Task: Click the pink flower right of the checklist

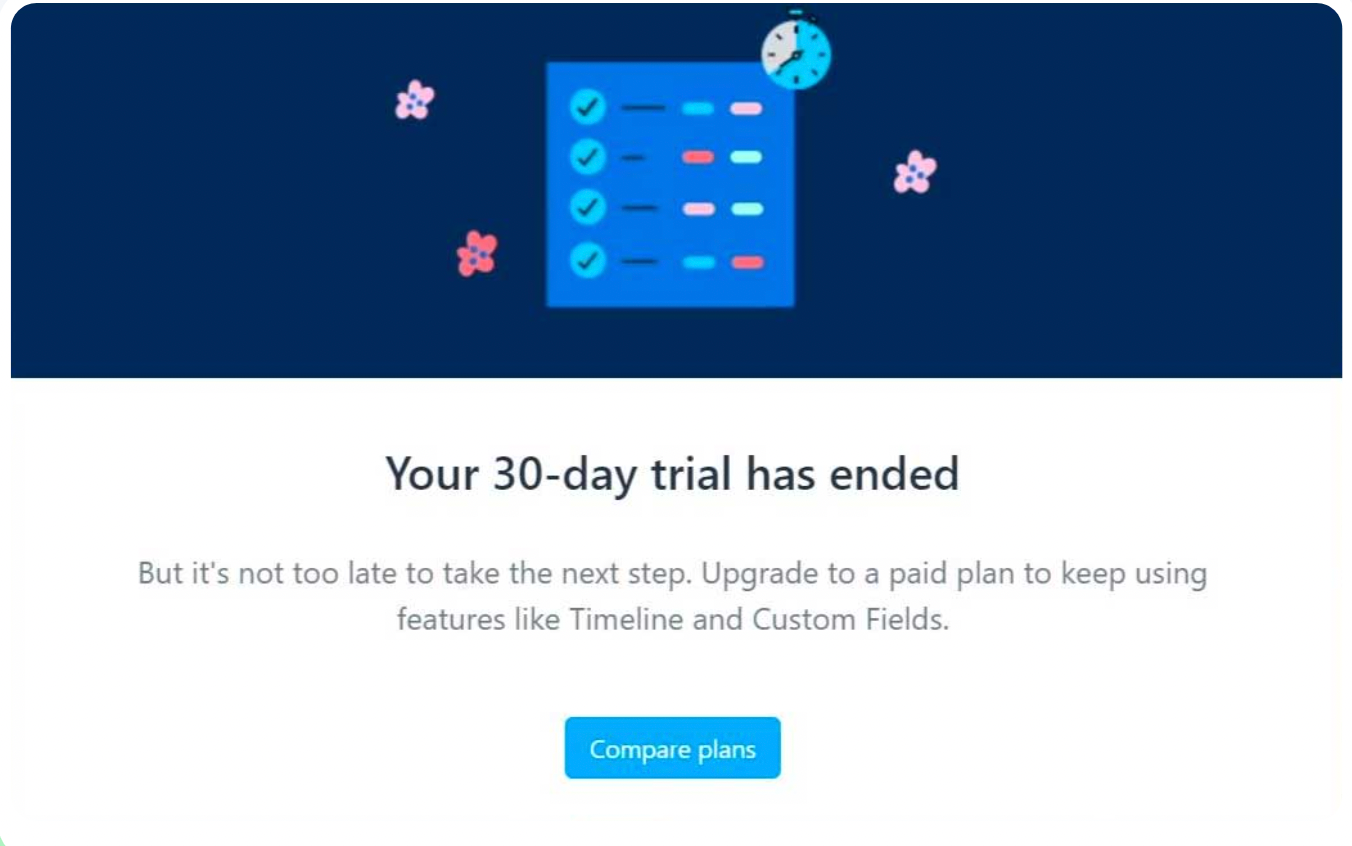Action: pyautogui.click(x=915, y=172)
